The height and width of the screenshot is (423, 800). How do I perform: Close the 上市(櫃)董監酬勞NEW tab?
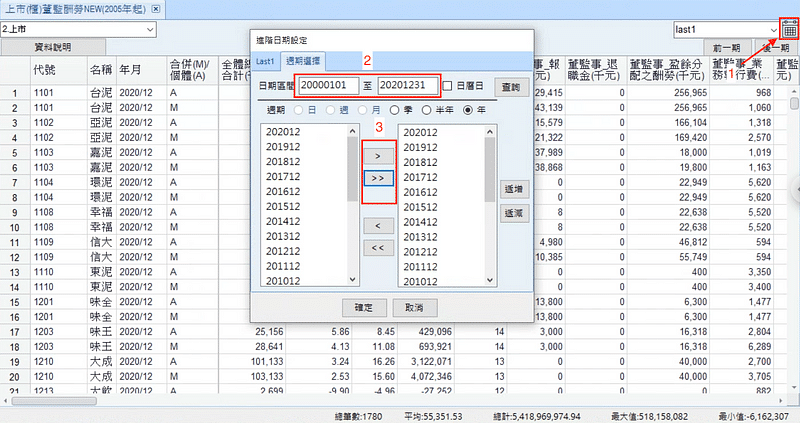156,8
